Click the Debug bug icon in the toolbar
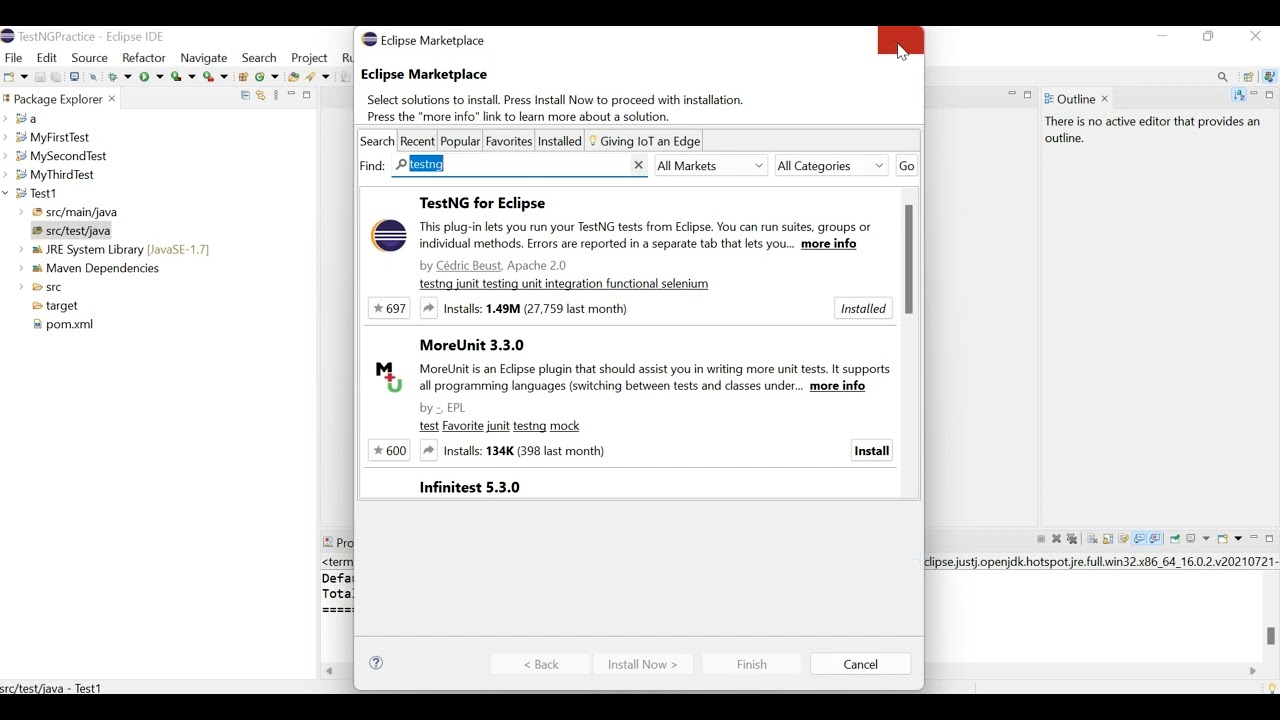This screenshot has width=1280, height=720. coord(112,77)
